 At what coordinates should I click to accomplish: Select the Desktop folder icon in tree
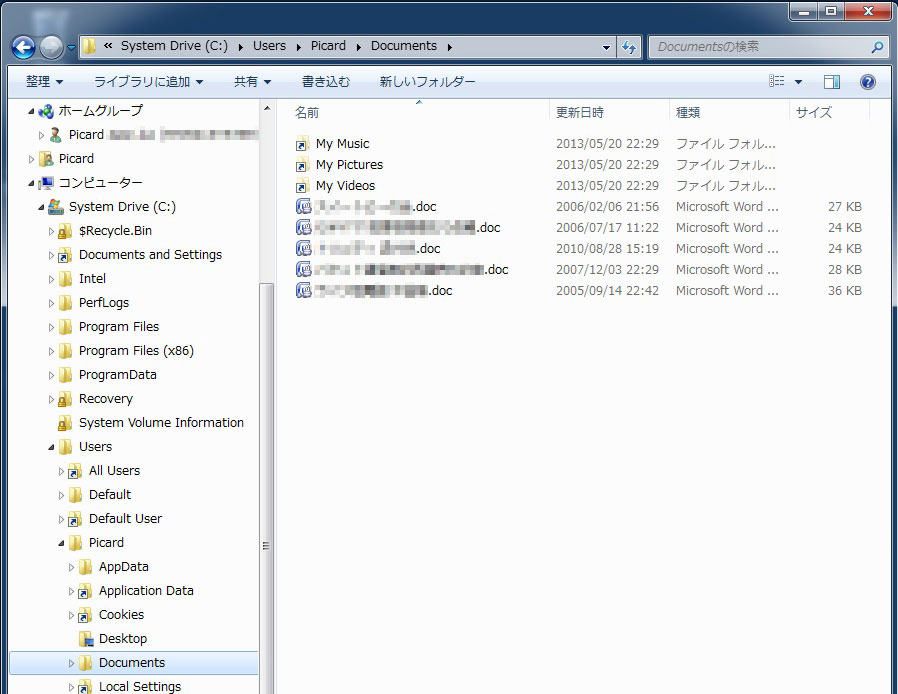point(85,639)
